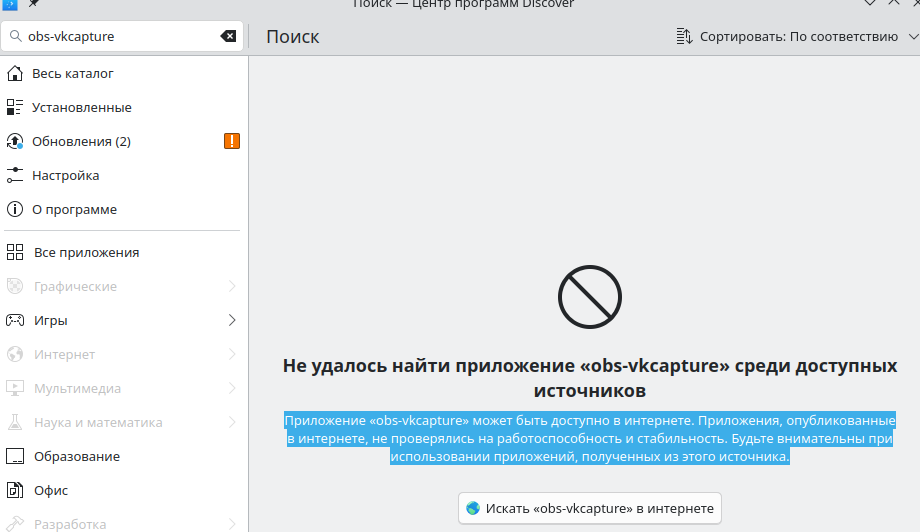
Task: Click the heading Не удалось найти приложение
Action: (590, 378)
